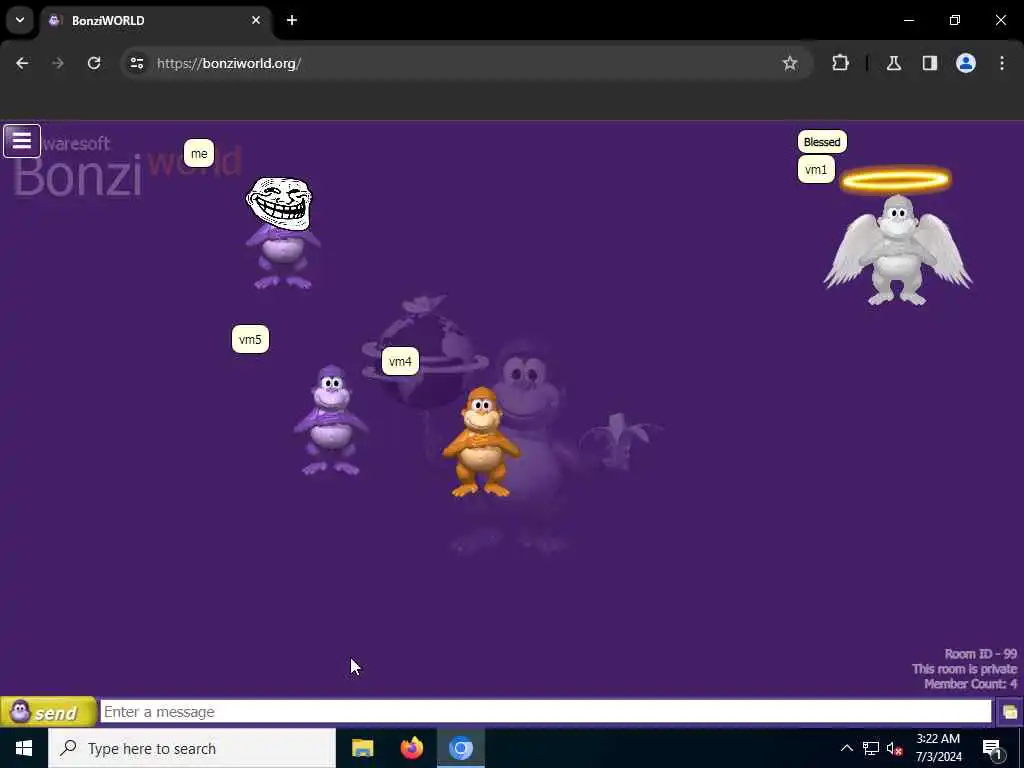Viewport: 1024px width, 768px height.
Task: Open the BonziWORLD hamburger menu
Action: coord(22,141)
